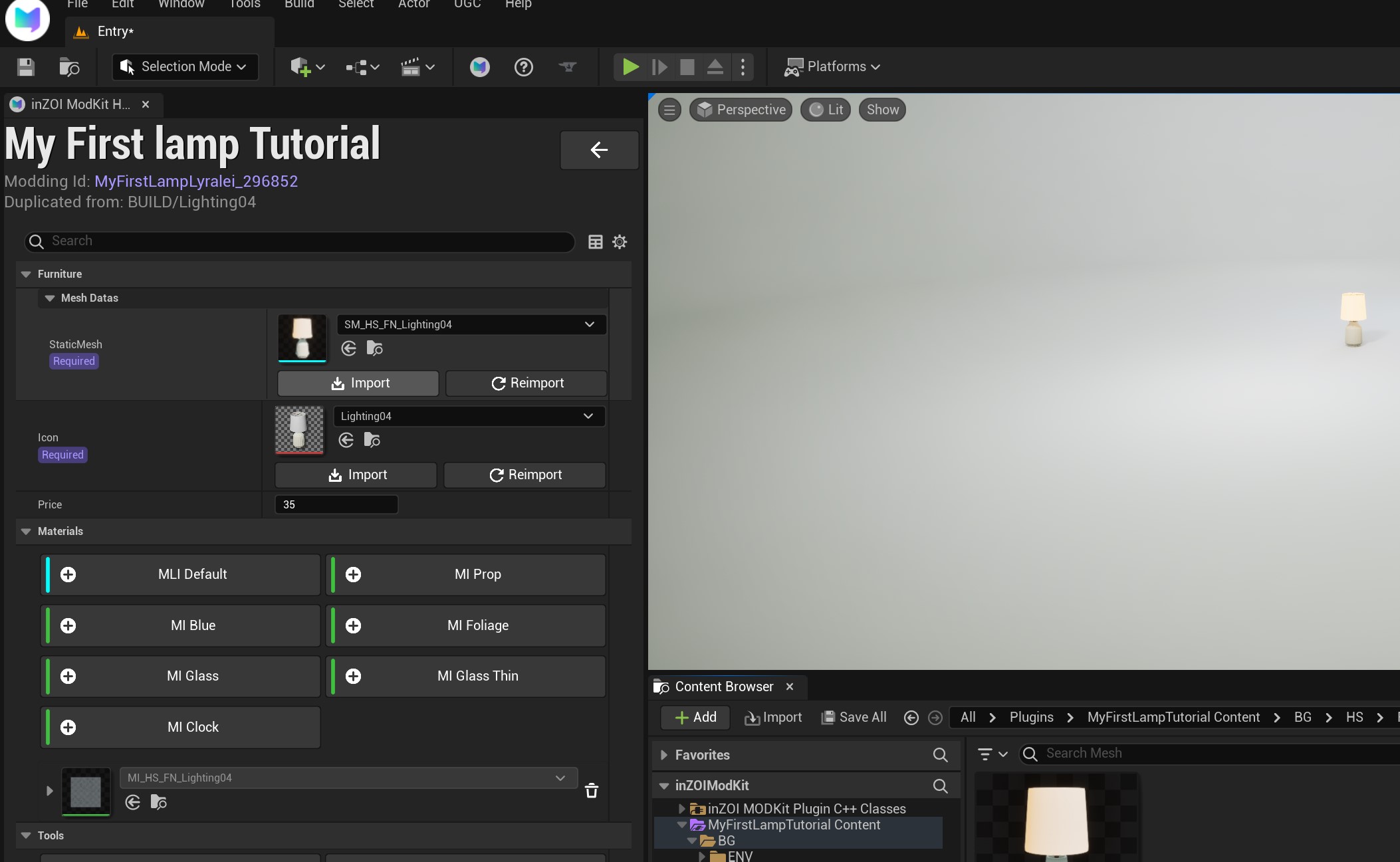Open the Cinematics clapperboard menu
The height and width of the screenshot is (862, 1400).
417,66
